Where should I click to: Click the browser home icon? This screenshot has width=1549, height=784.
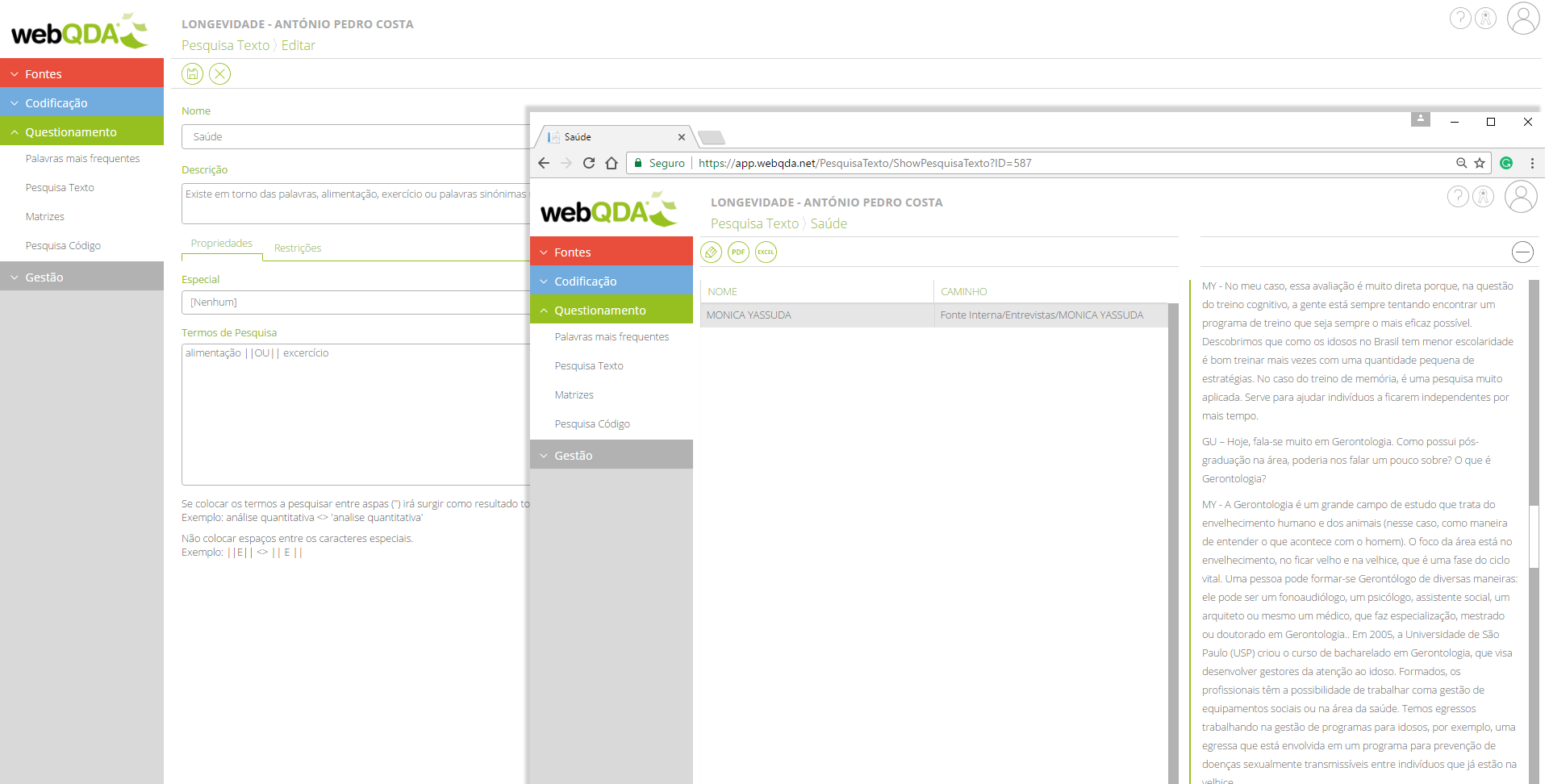(x=612, y=163)
